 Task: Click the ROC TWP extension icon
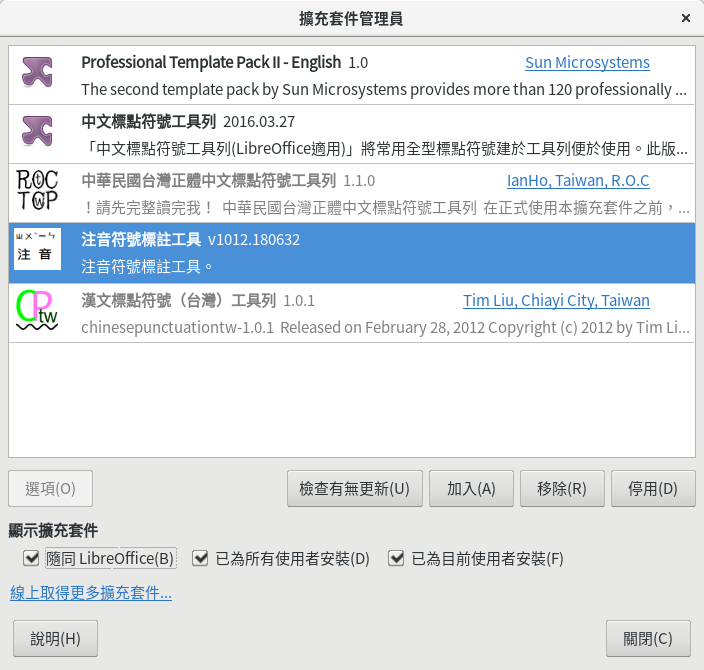pyautogui.click(x=37, y=190)
